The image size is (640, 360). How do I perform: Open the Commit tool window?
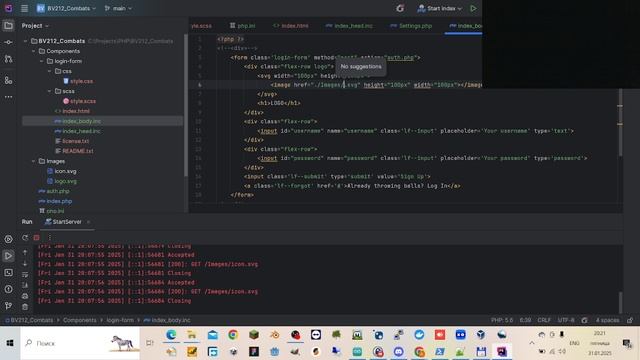8,42
